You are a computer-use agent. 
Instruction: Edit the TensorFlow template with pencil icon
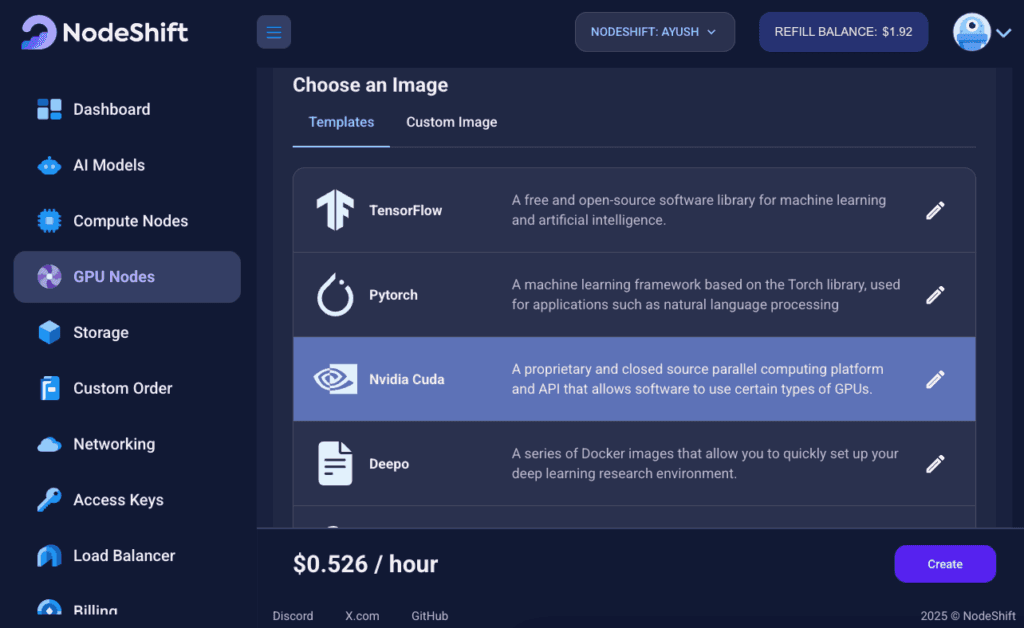pos(935,210)
